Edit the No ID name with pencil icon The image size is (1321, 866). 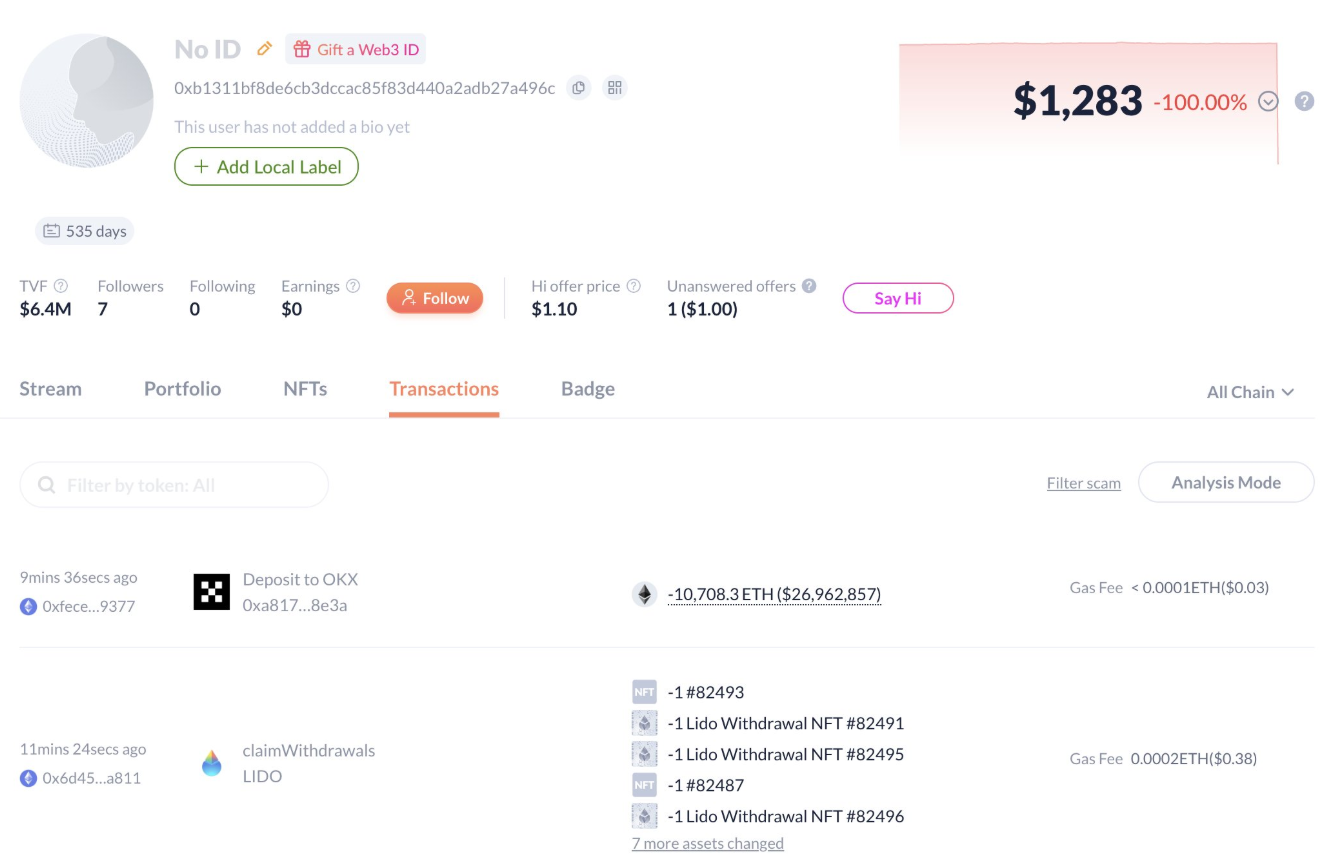[265, 49]
